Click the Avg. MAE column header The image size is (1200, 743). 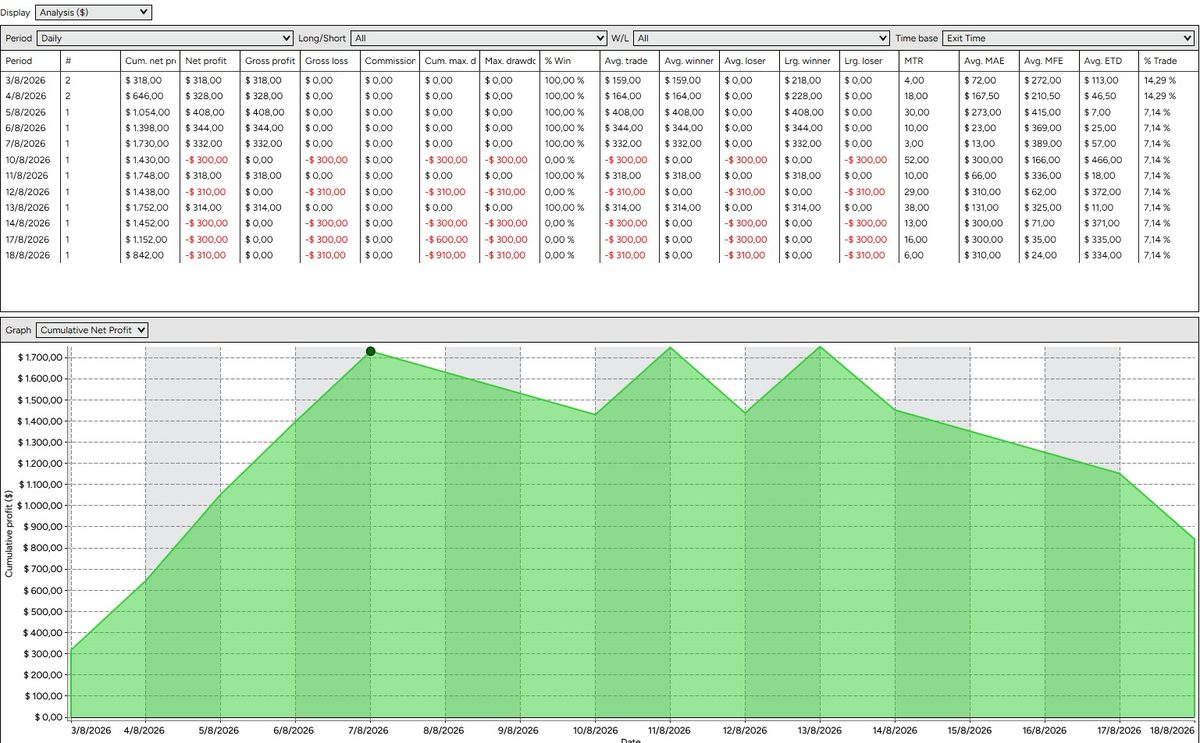[990, 61]
